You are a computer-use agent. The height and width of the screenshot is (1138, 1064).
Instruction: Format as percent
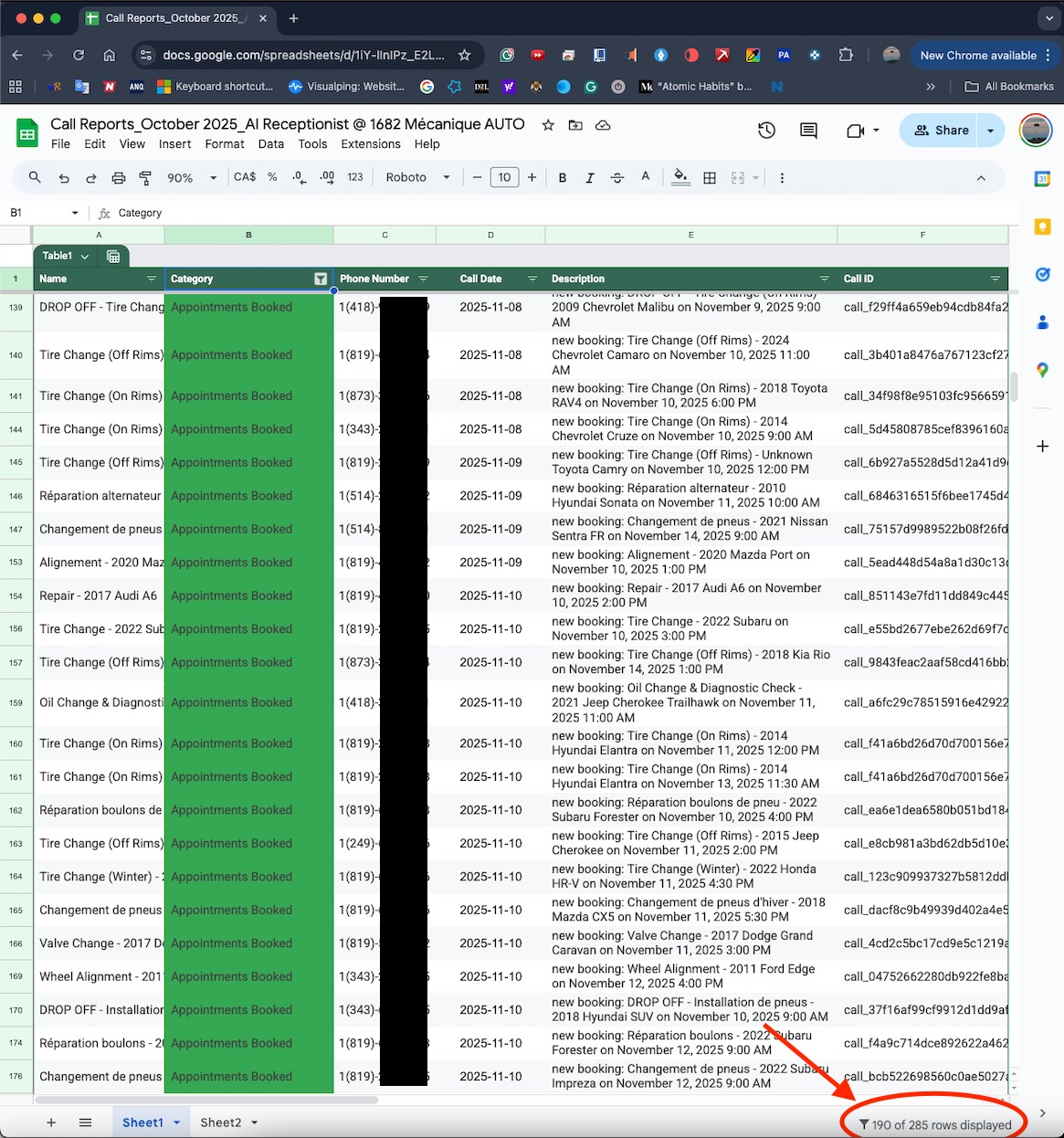(272, 177)
